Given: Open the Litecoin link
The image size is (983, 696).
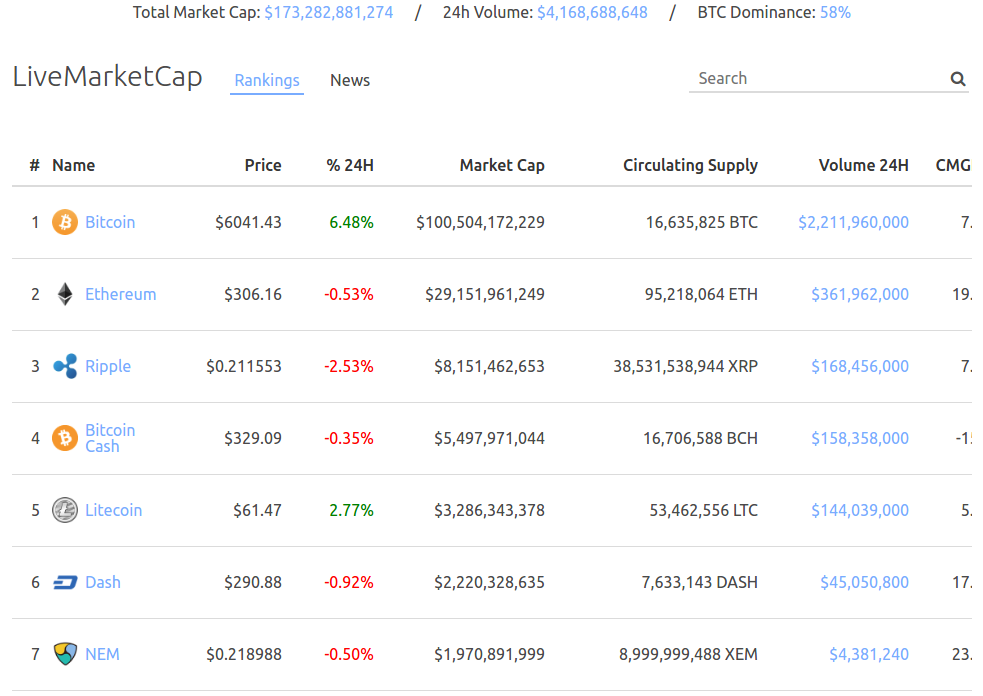Looking at the screenshot, I should (x=113, y=510).
